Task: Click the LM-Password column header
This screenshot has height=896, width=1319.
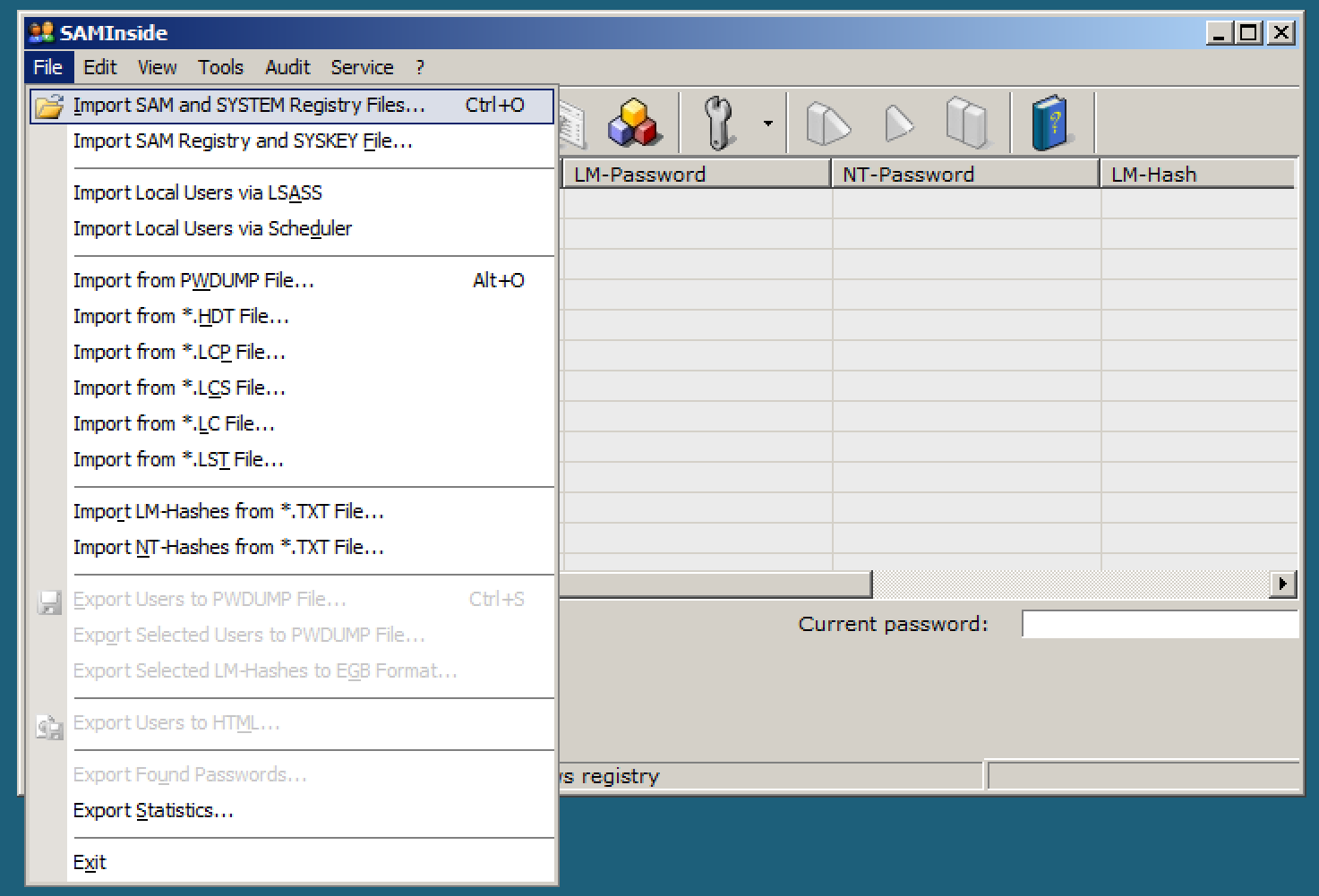Action: click(x=696, y=174)
